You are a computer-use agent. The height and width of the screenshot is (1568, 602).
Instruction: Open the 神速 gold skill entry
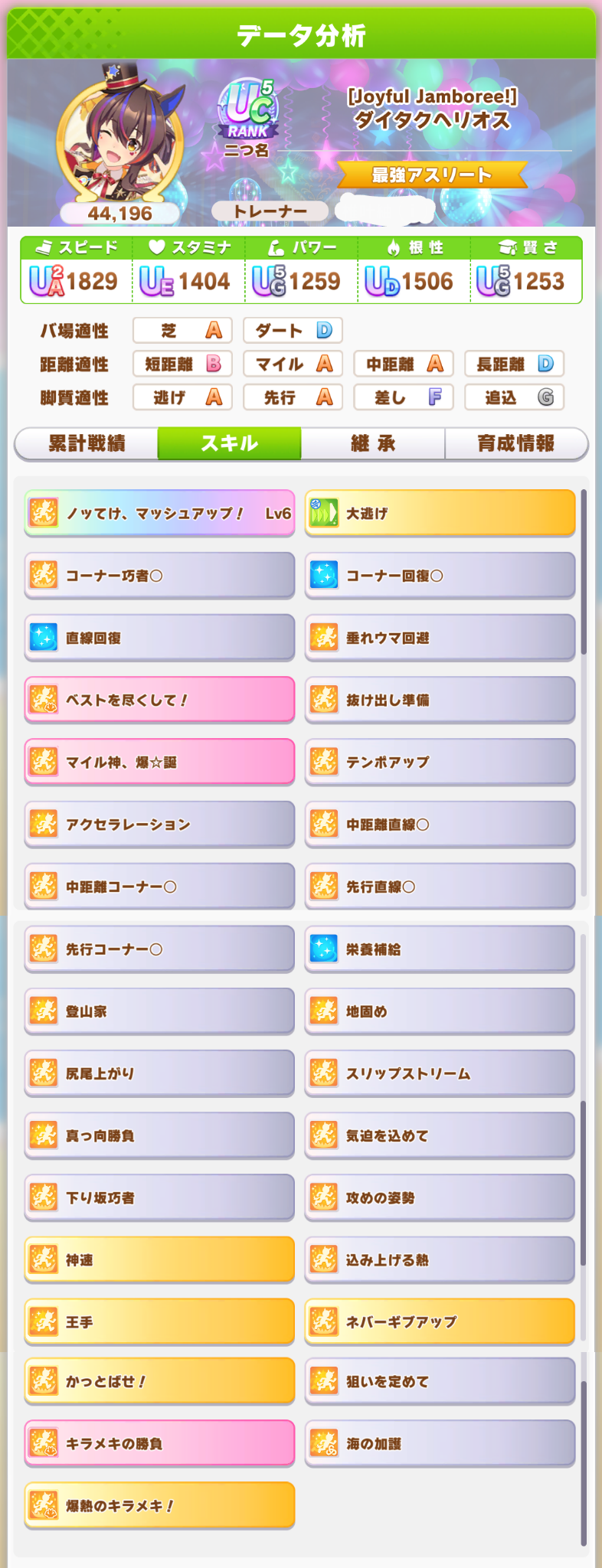[x=159, y=1259]
